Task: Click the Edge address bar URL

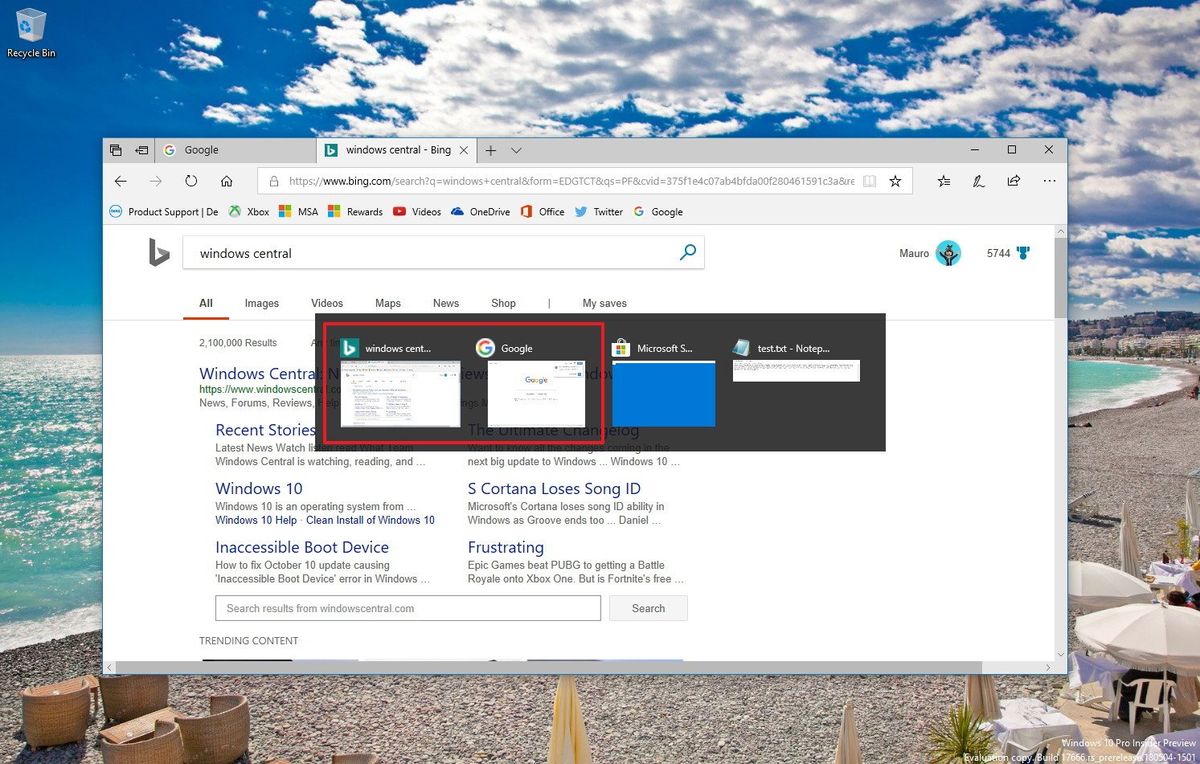Action: click(570, 181)
